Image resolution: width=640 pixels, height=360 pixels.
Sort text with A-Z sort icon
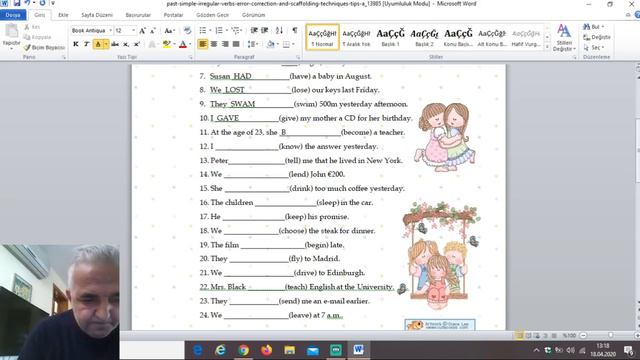point(279,31)
